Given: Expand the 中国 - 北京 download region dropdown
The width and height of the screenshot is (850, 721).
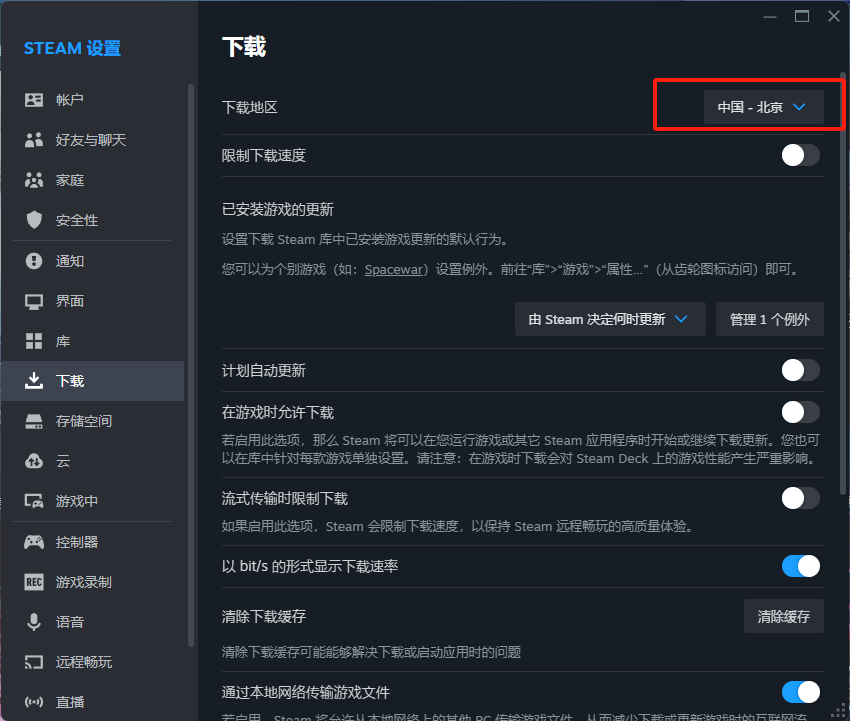Looking at the screenshot, I should point(763,107).
